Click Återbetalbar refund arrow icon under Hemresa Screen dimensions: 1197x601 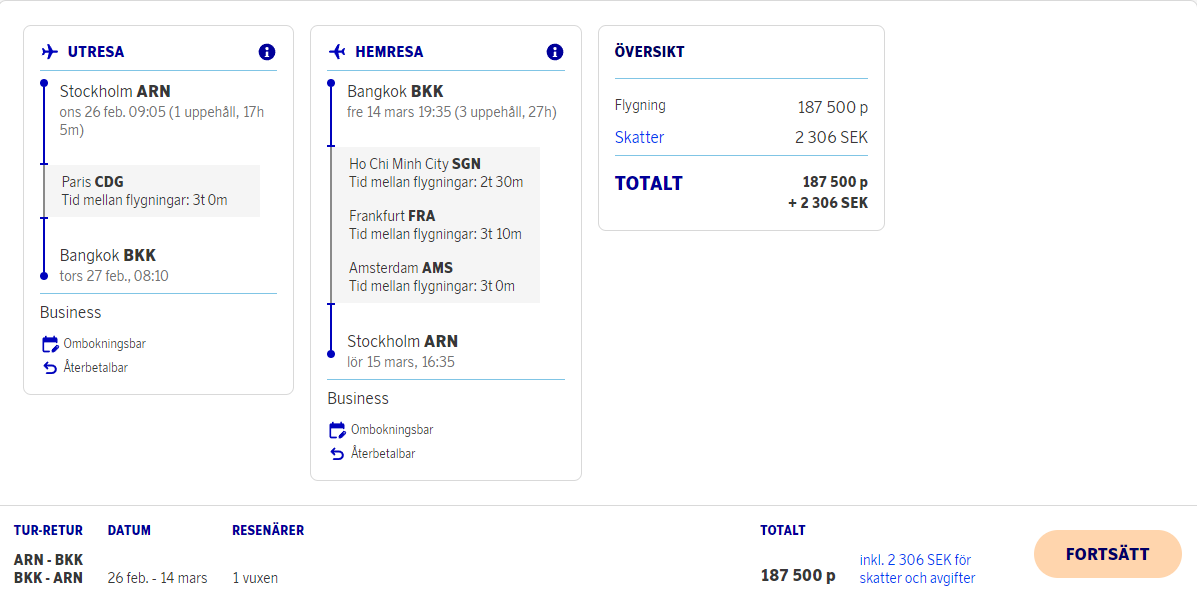(x=337, y=454)
